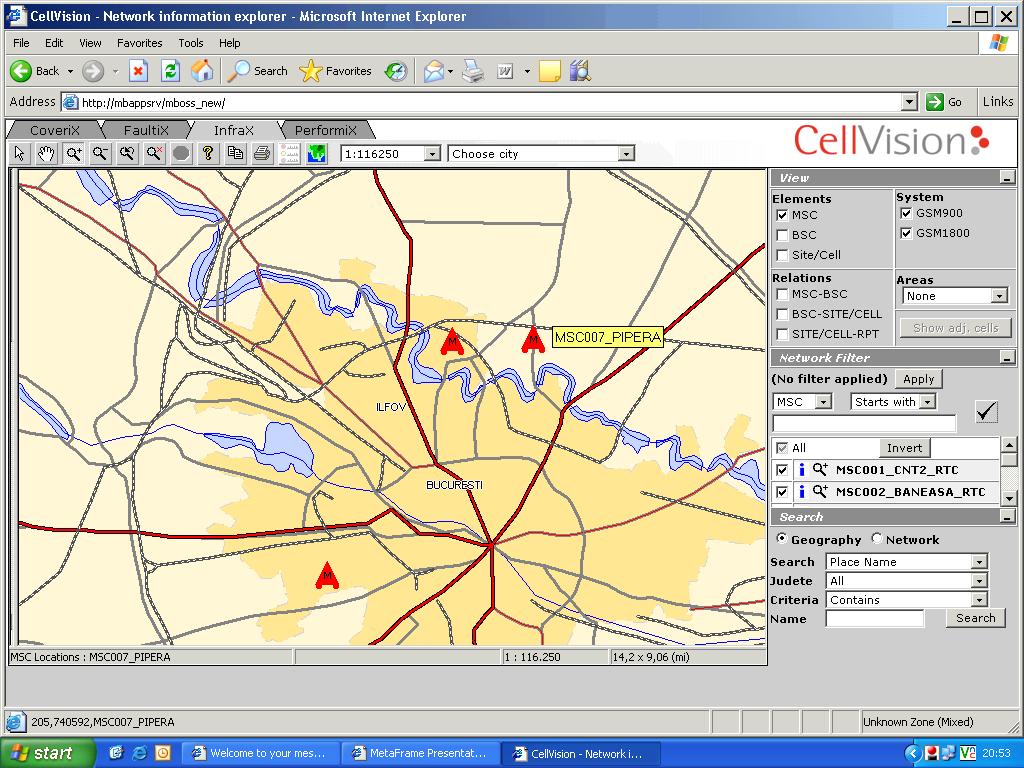Viewport: 1024px width, 768px height.
Task: Enable the BSC elements checkbox
Action: click(x=782, y=234)
